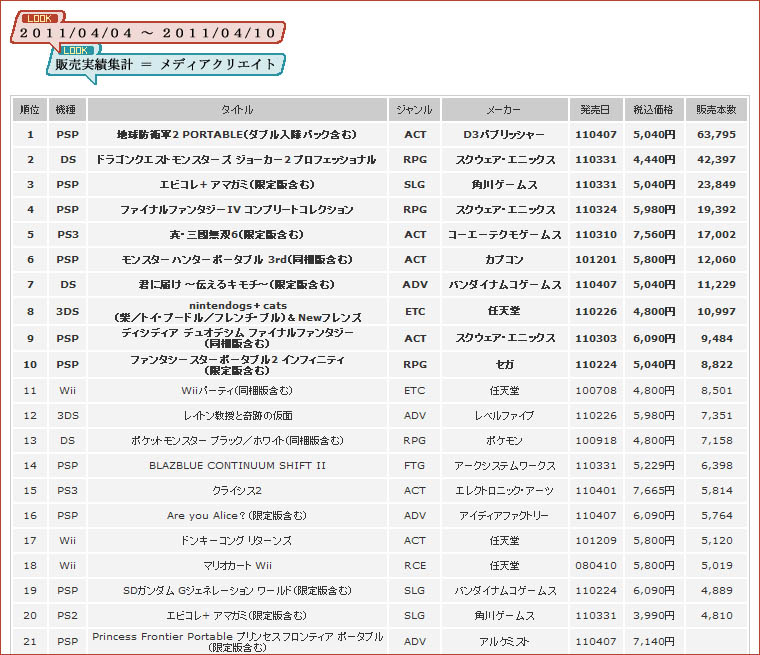Viewport: 760px width, 655px height.
Task: Click sales figure 11,229
Action: pyautogui.click(x=716, y=285)
